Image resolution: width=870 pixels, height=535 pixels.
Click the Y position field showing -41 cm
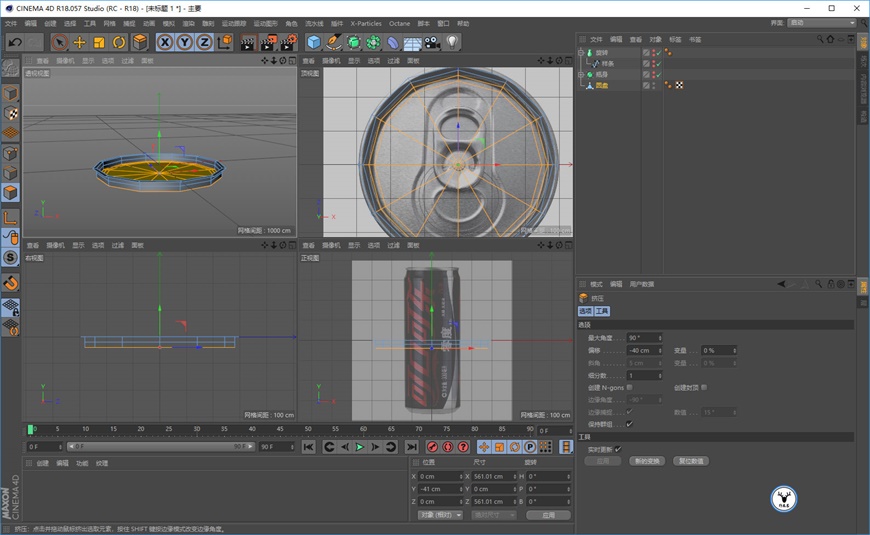click(441, 489)
